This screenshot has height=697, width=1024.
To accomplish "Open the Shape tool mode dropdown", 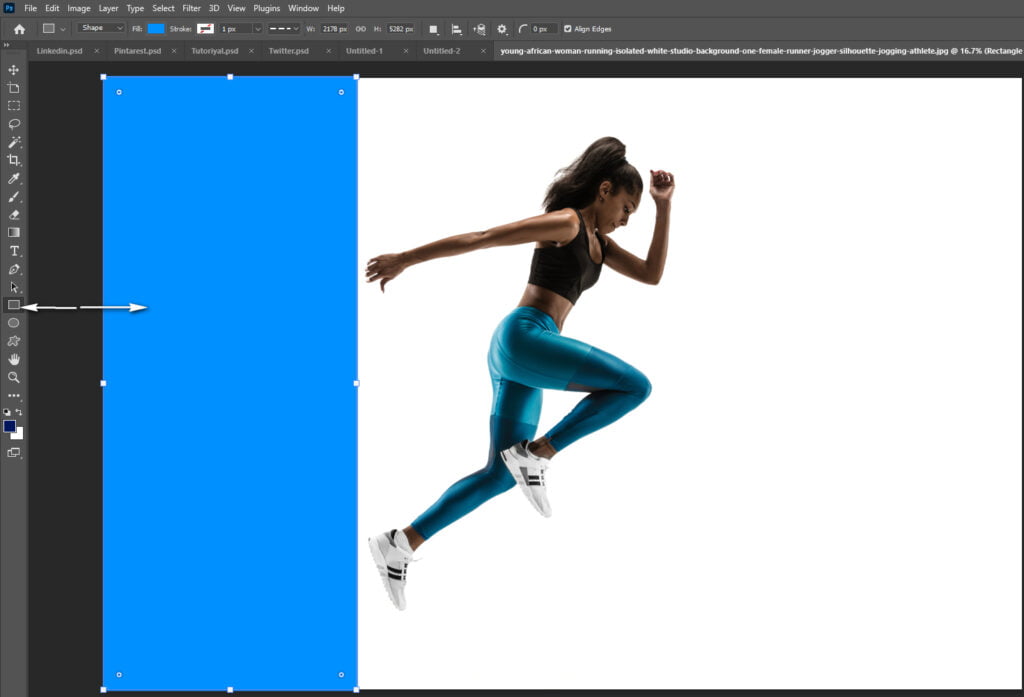I will coord(101,28).
